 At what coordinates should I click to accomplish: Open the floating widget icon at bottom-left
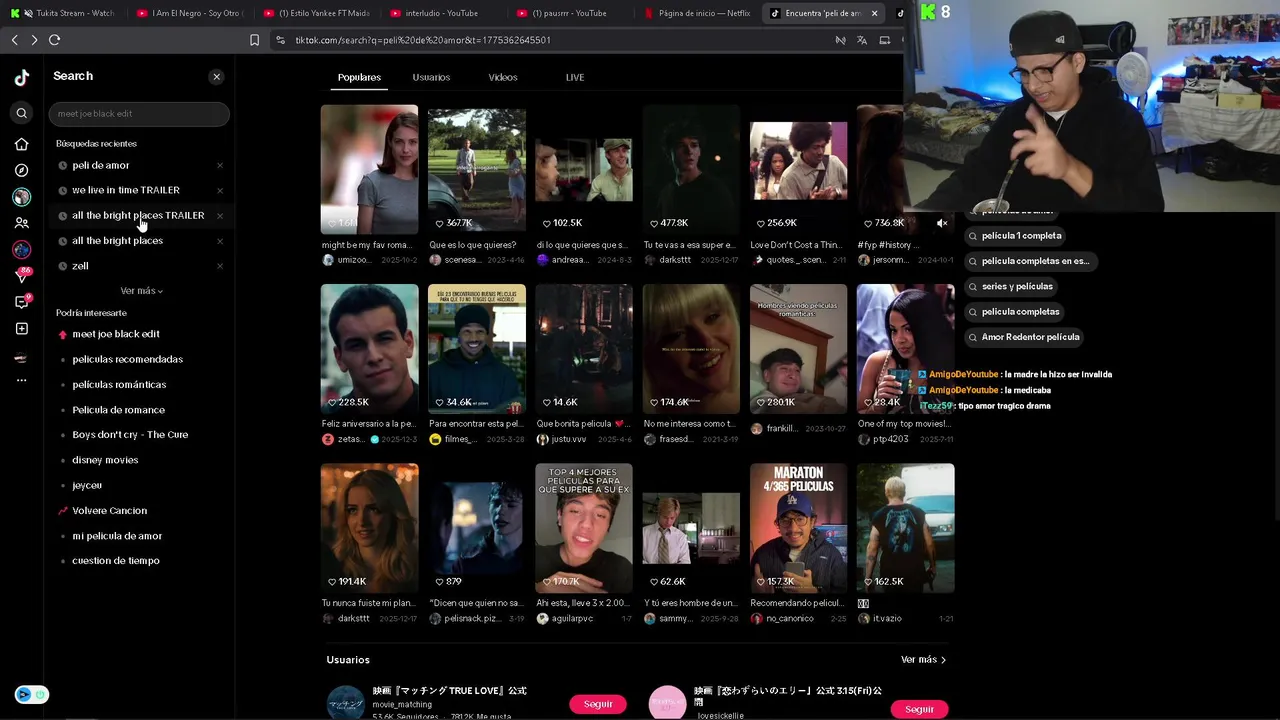tap(31, 694)
